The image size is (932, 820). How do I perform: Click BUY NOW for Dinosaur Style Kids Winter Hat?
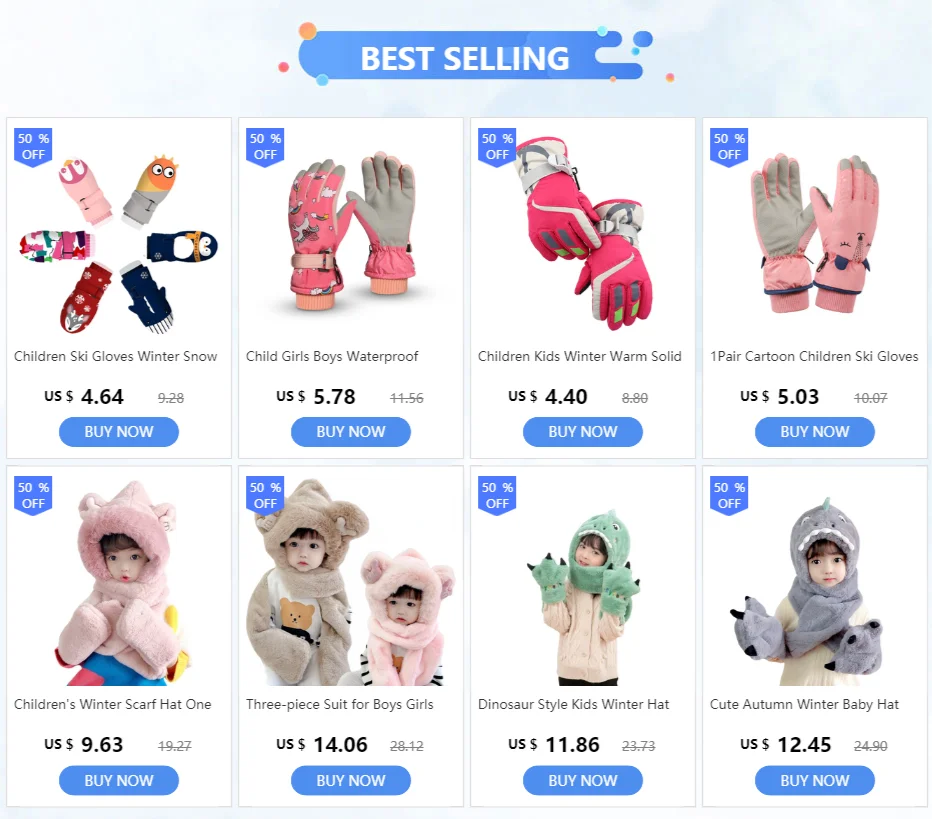tap(582, 780)
